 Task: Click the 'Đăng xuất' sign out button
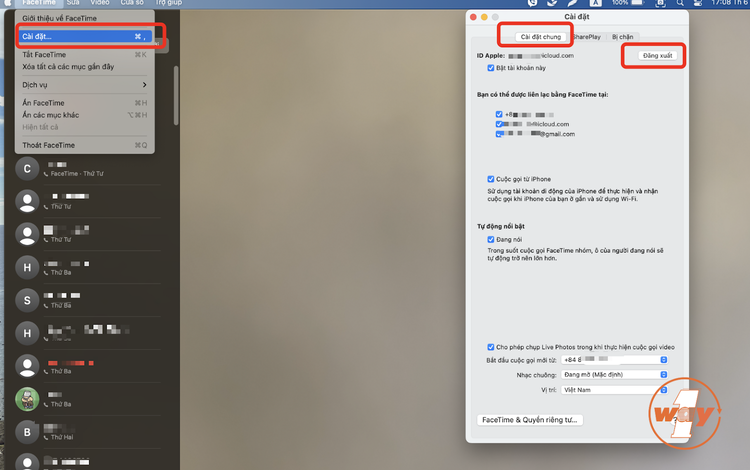click(657, 56)
